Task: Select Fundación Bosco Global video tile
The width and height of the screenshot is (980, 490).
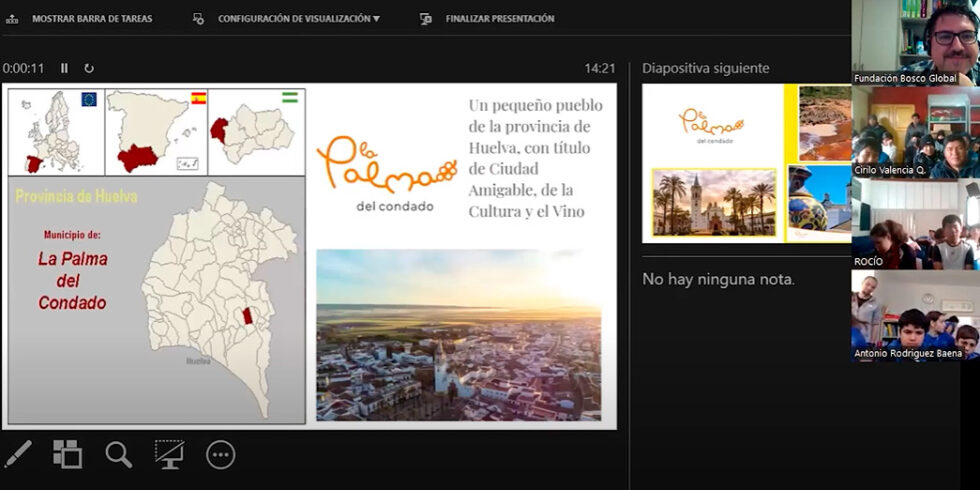Action: click(x=915, y=42)
